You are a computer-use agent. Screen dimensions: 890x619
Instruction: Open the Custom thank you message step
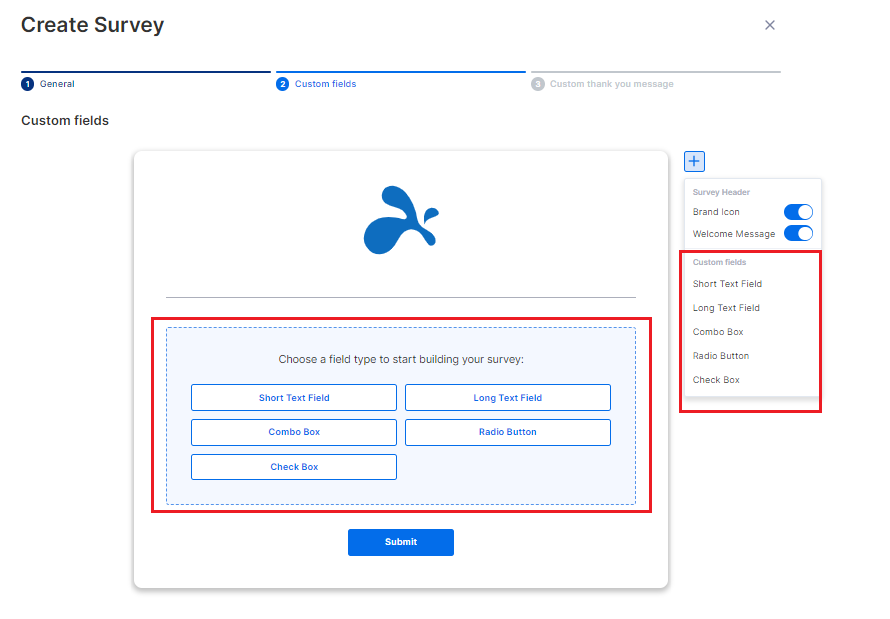610,84
